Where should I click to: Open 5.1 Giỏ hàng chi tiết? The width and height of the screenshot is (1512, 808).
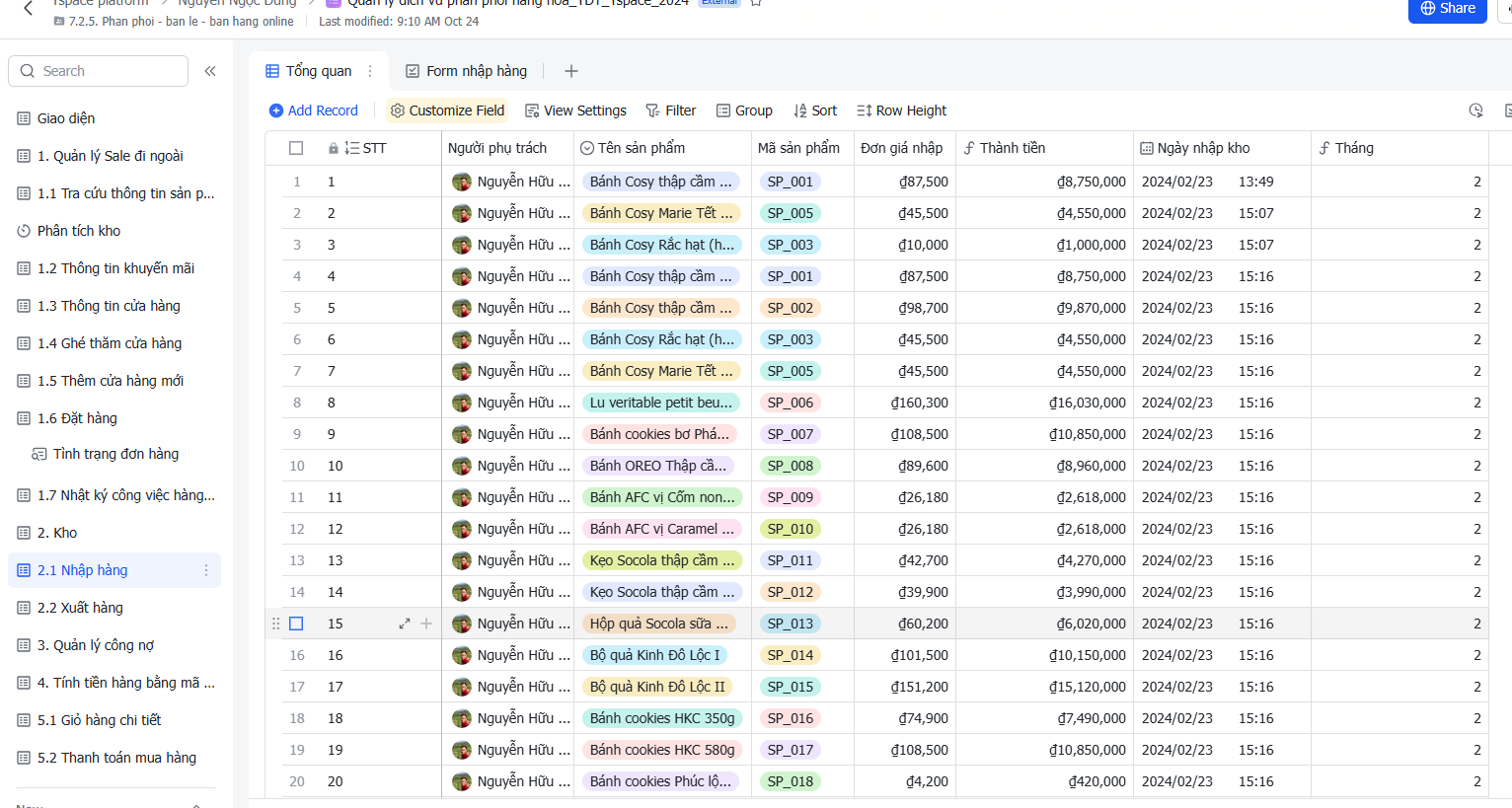pos(114,720)
